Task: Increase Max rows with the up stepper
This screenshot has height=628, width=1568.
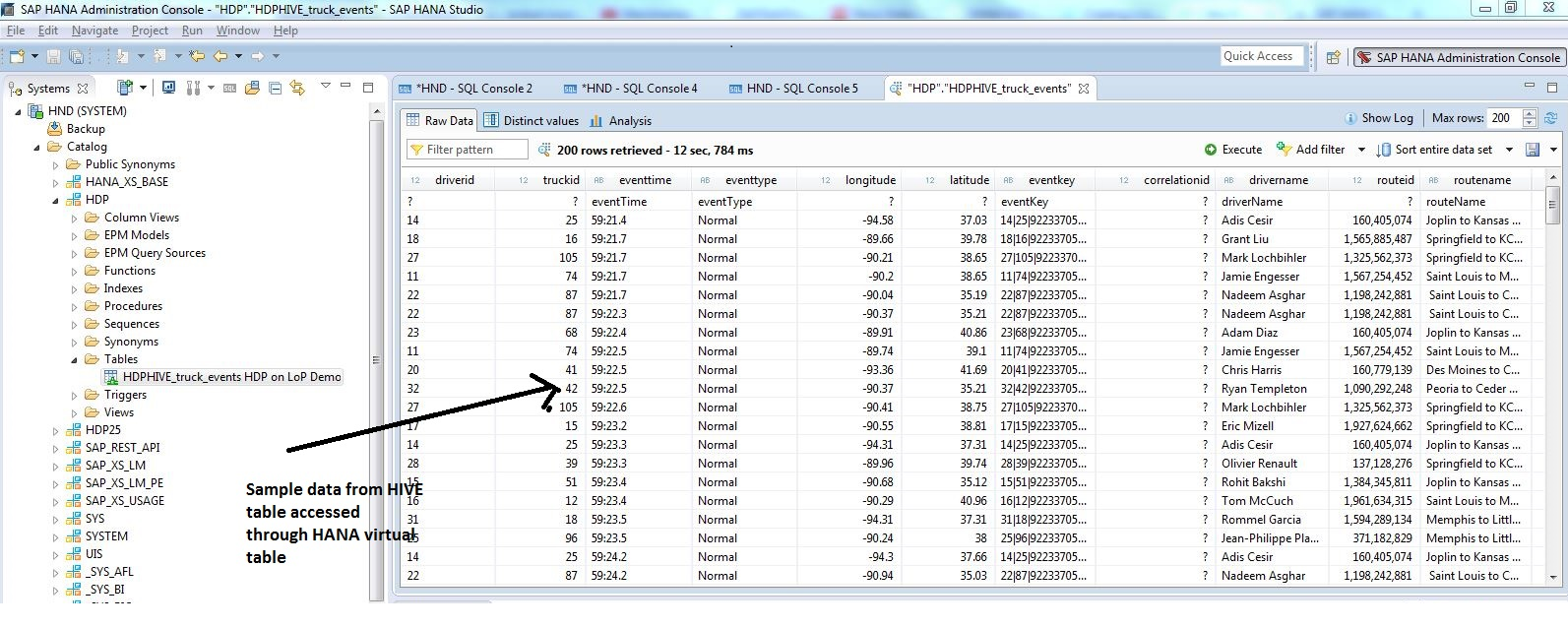Action: [1529, 113]
